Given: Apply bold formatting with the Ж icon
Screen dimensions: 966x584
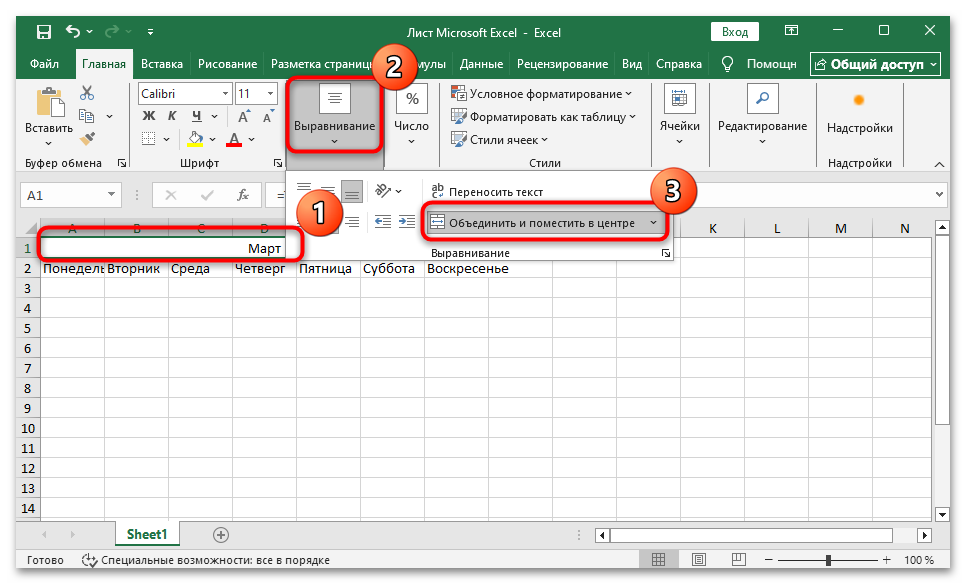Looking at the screenshot, I should [x=147, y=115].
